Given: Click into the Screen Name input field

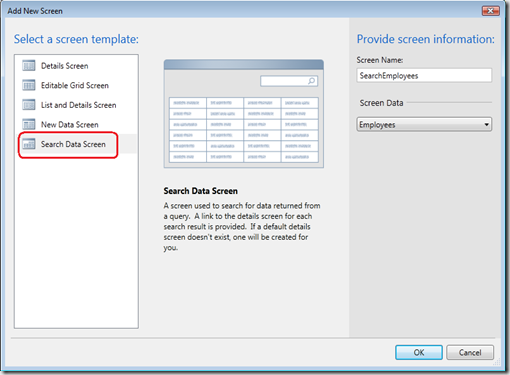Looking at the screenshot, I should (x=424, y=75).
